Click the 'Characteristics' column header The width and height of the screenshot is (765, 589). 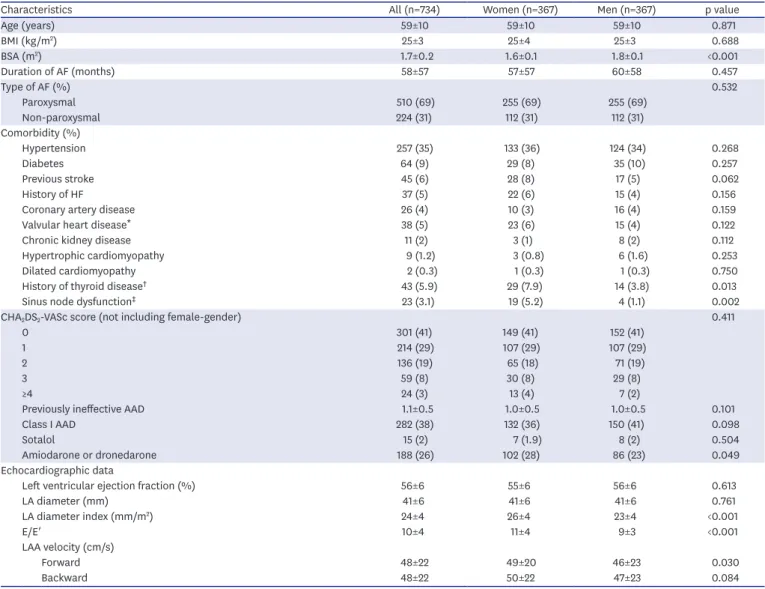pyautogui.click(x=37, y=10)
